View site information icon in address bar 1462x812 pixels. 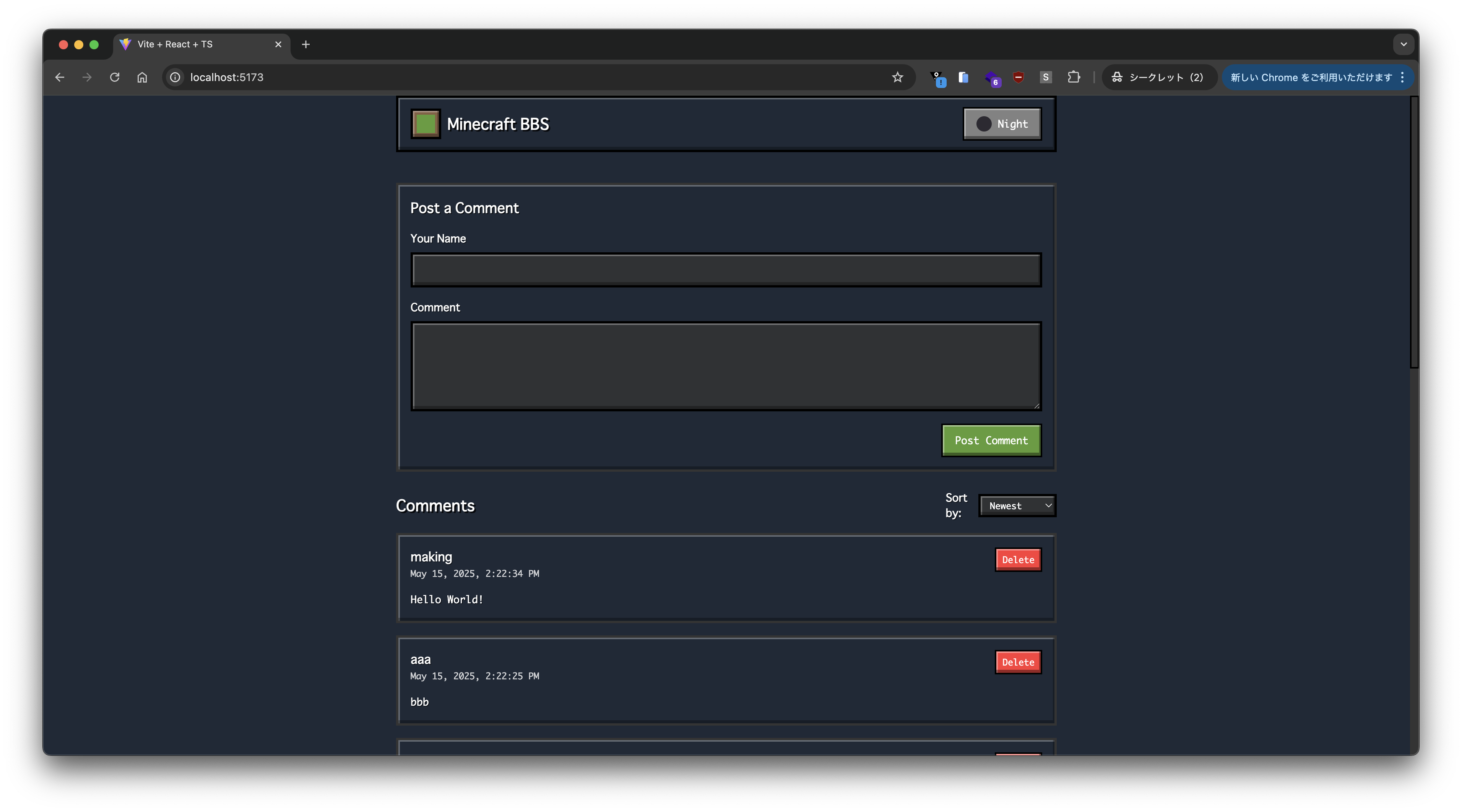pyautogui.click(x=175, y=77)
